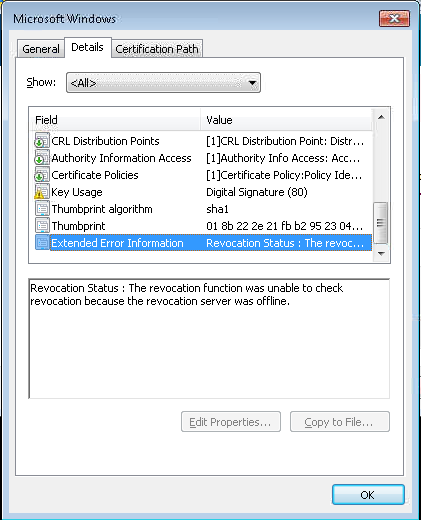Click the CRL Distribution Points field icon
The width and height of the screenshot is (421, 520).
(42, 141)
